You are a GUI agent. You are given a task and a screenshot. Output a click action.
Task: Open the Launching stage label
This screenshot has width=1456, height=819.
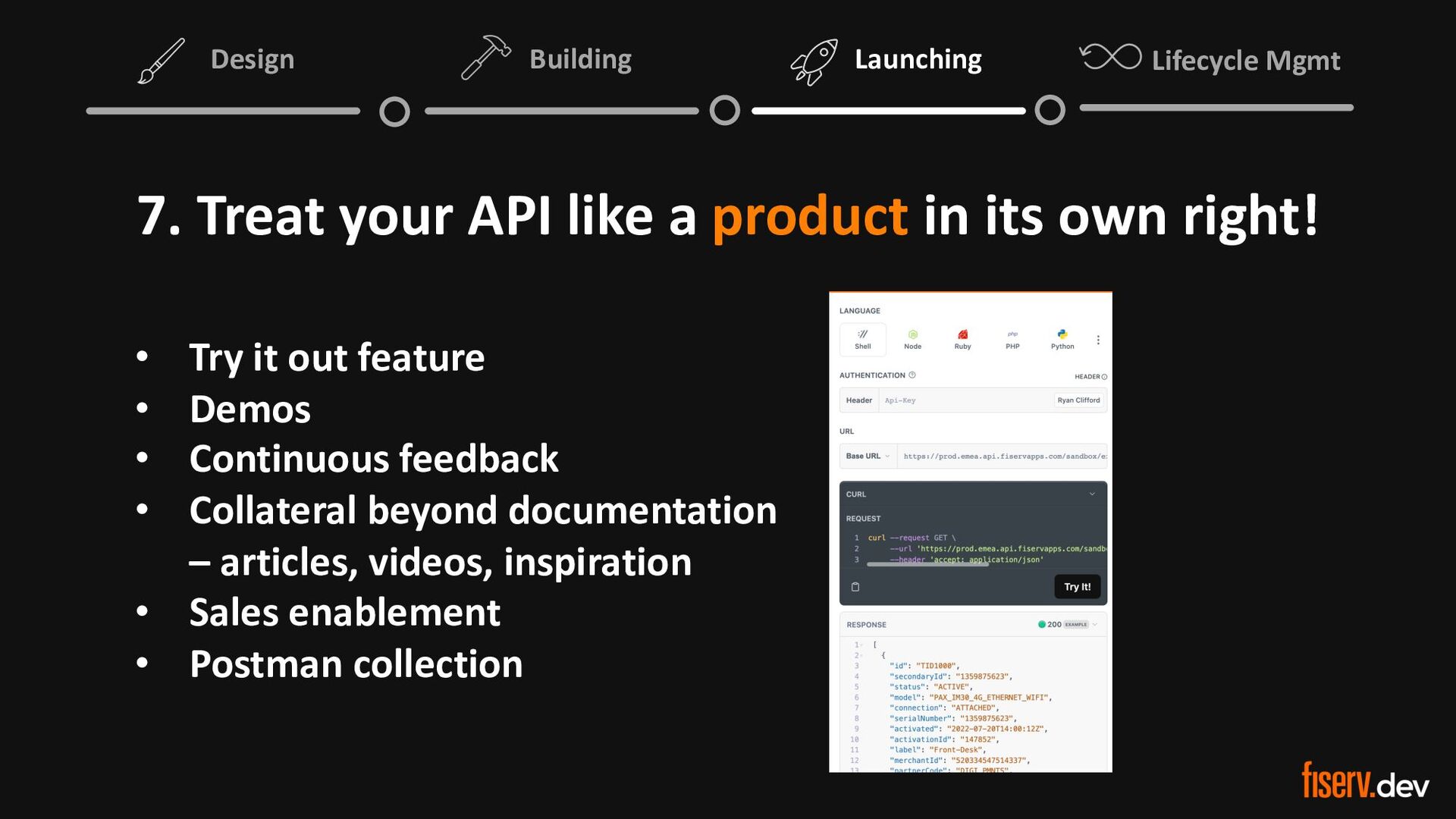click(x=918, y=59)
